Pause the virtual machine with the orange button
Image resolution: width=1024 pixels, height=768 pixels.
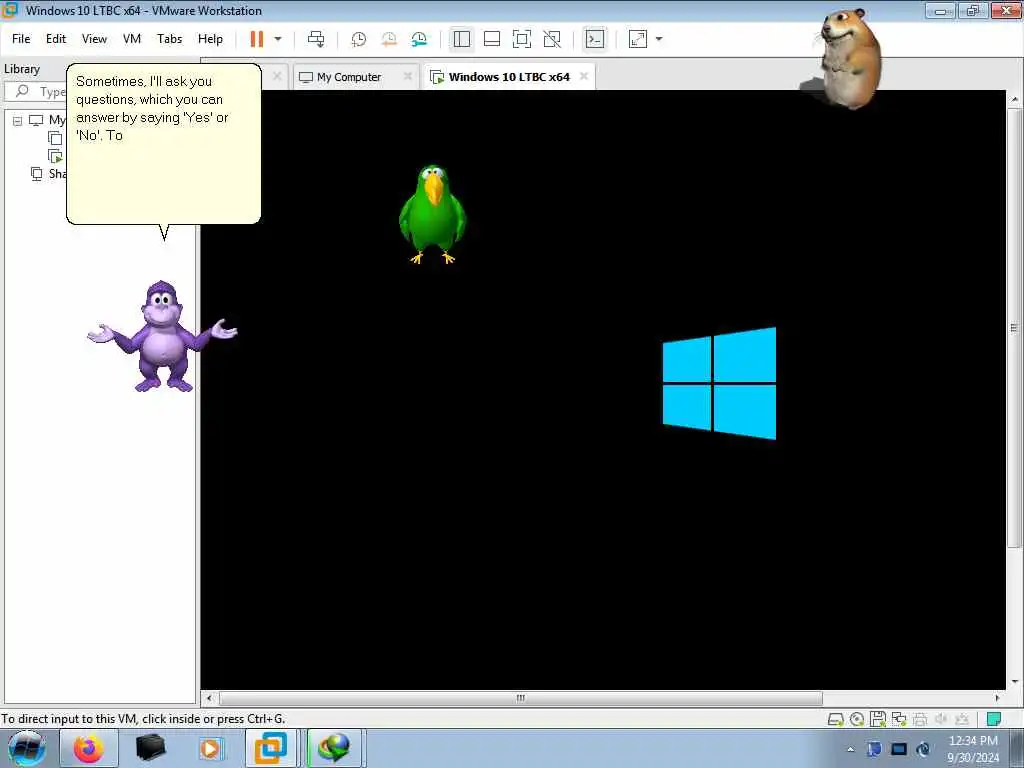257,39
